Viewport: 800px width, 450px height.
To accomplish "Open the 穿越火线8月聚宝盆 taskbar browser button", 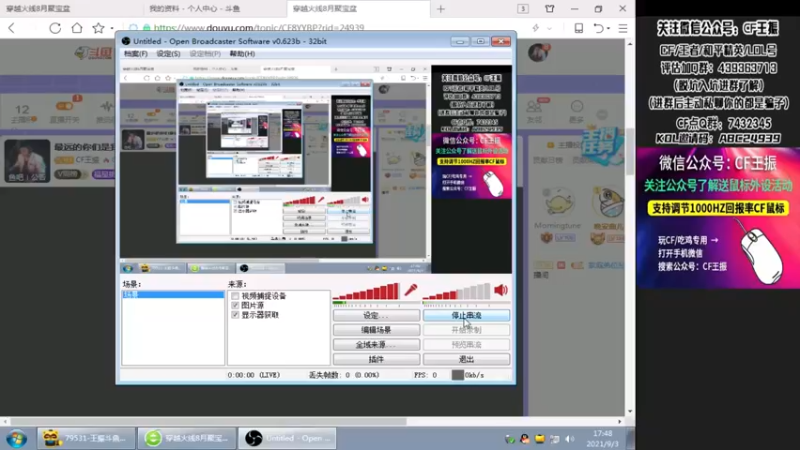I will [187, 438].
